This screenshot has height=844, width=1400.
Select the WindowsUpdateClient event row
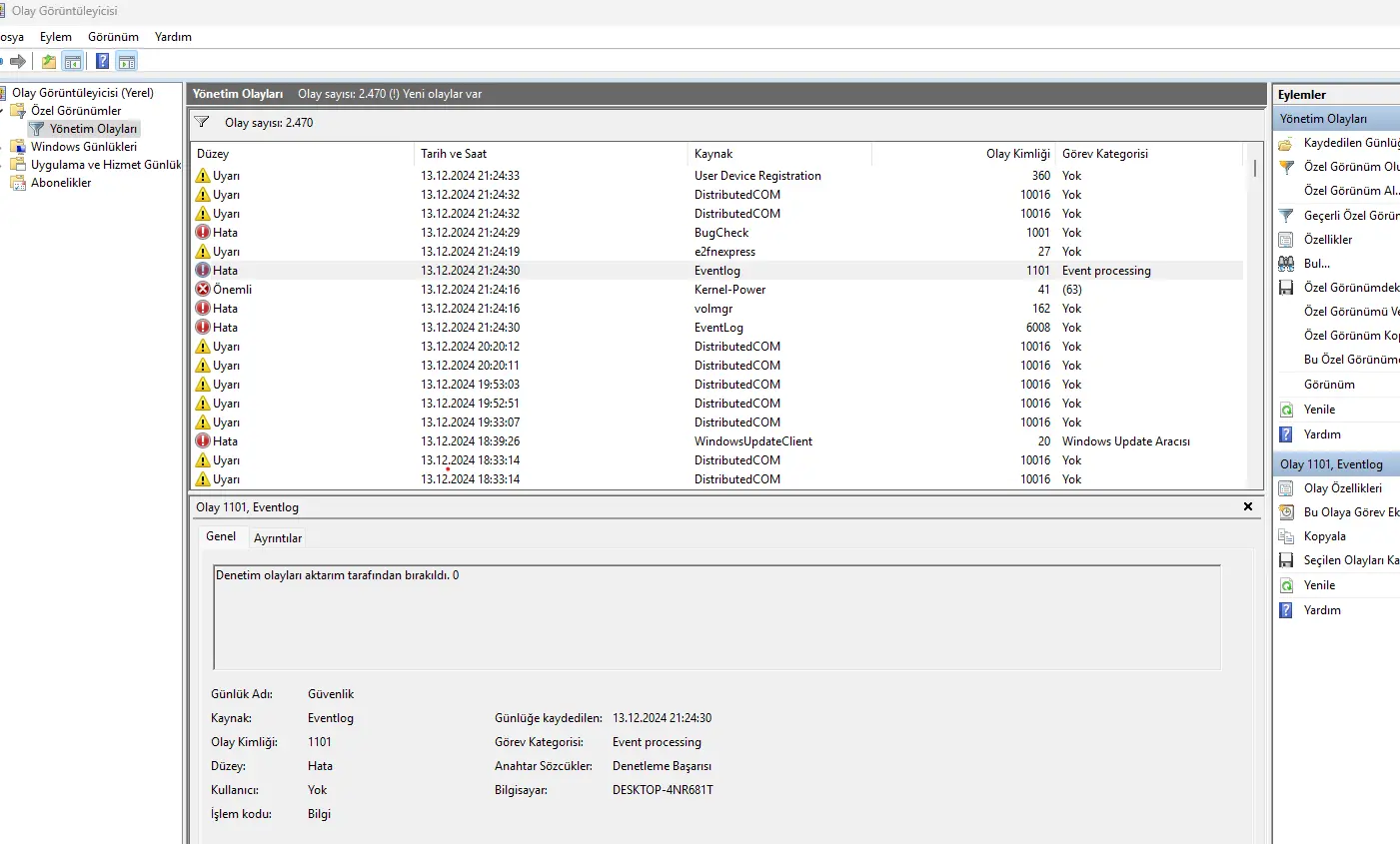tap(716, 441)
